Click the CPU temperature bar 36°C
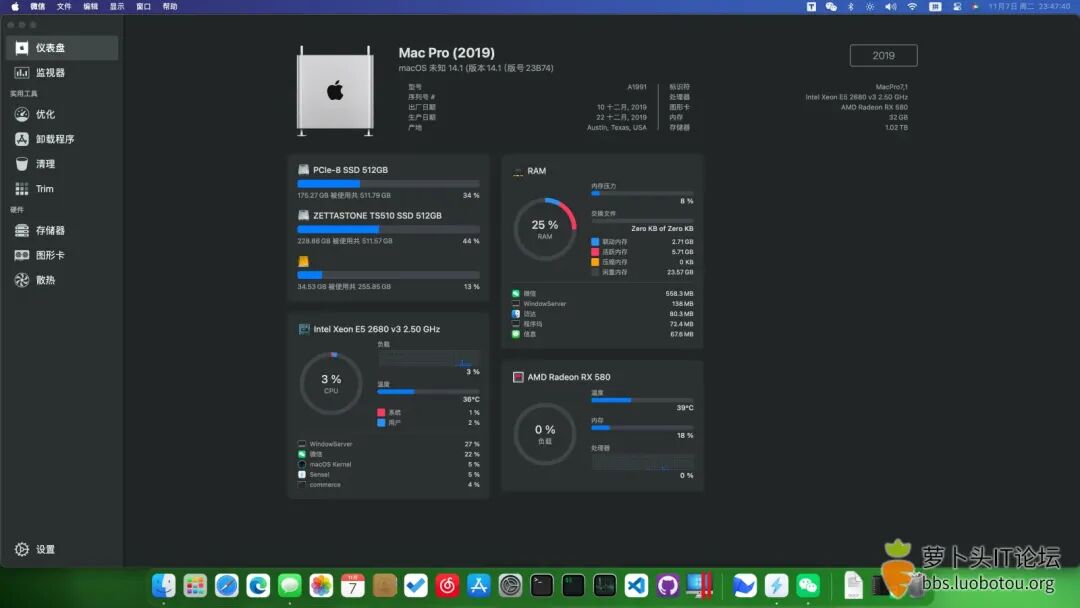1080x608 pixels. [428, 392]
